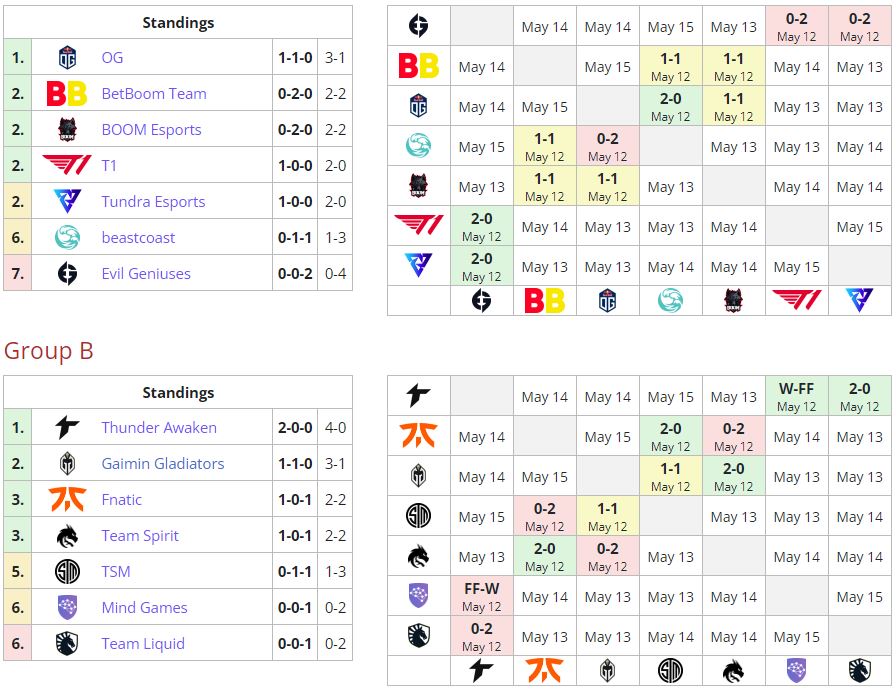The image size is (896, 691).
Task: Click Evil Geniuses logo beside its standings name
Action: click(67, 274)
